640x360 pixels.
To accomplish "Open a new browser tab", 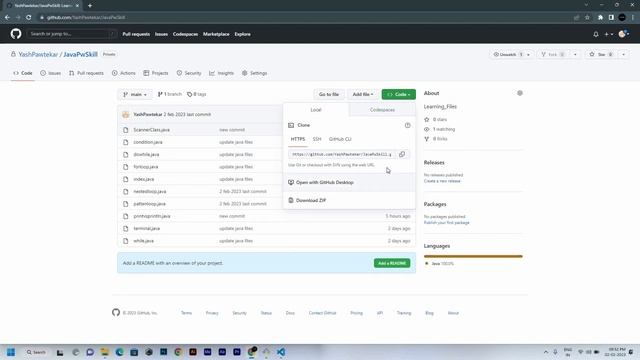I will coord(90,6).
